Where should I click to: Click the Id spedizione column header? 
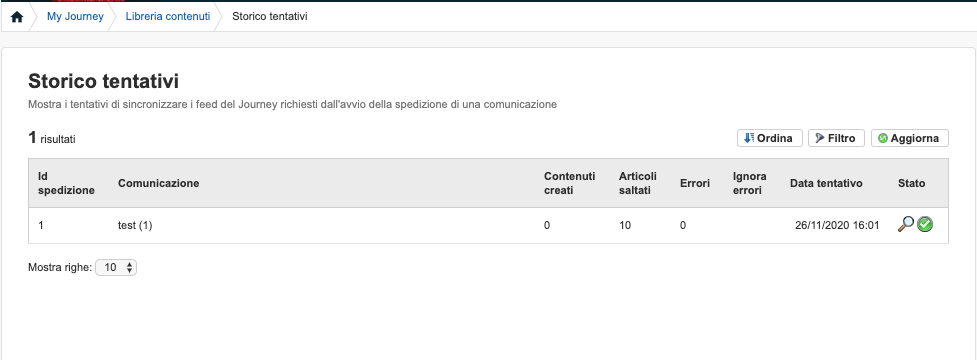(66, 183)
